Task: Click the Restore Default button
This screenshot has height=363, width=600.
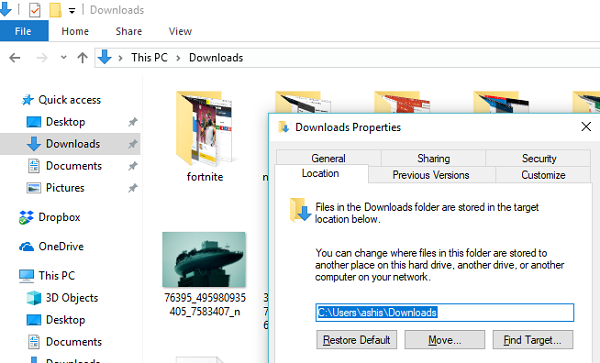Action: (356, 340)
